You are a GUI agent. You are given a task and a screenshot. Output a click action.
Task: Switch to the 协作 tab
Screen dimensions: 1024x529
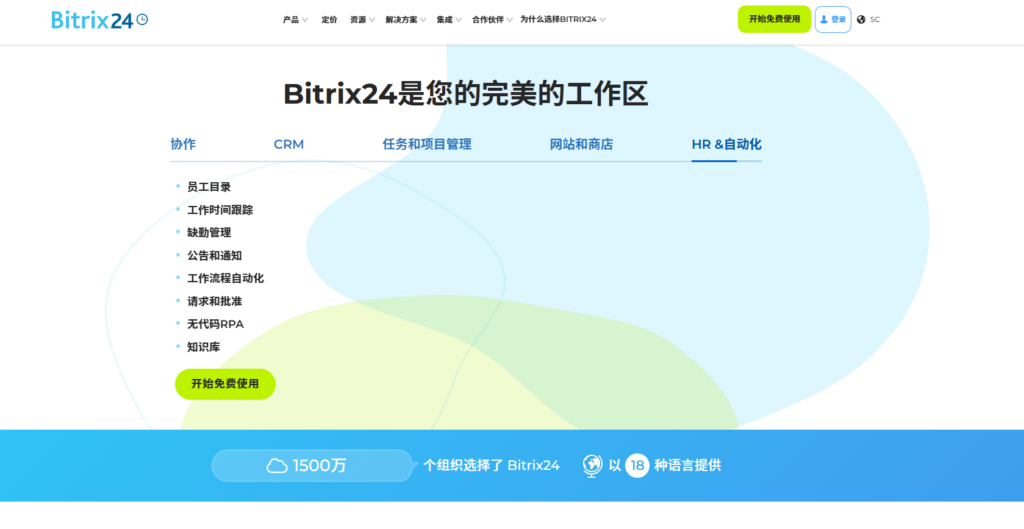pyautogui.click(x=183, y=144)
